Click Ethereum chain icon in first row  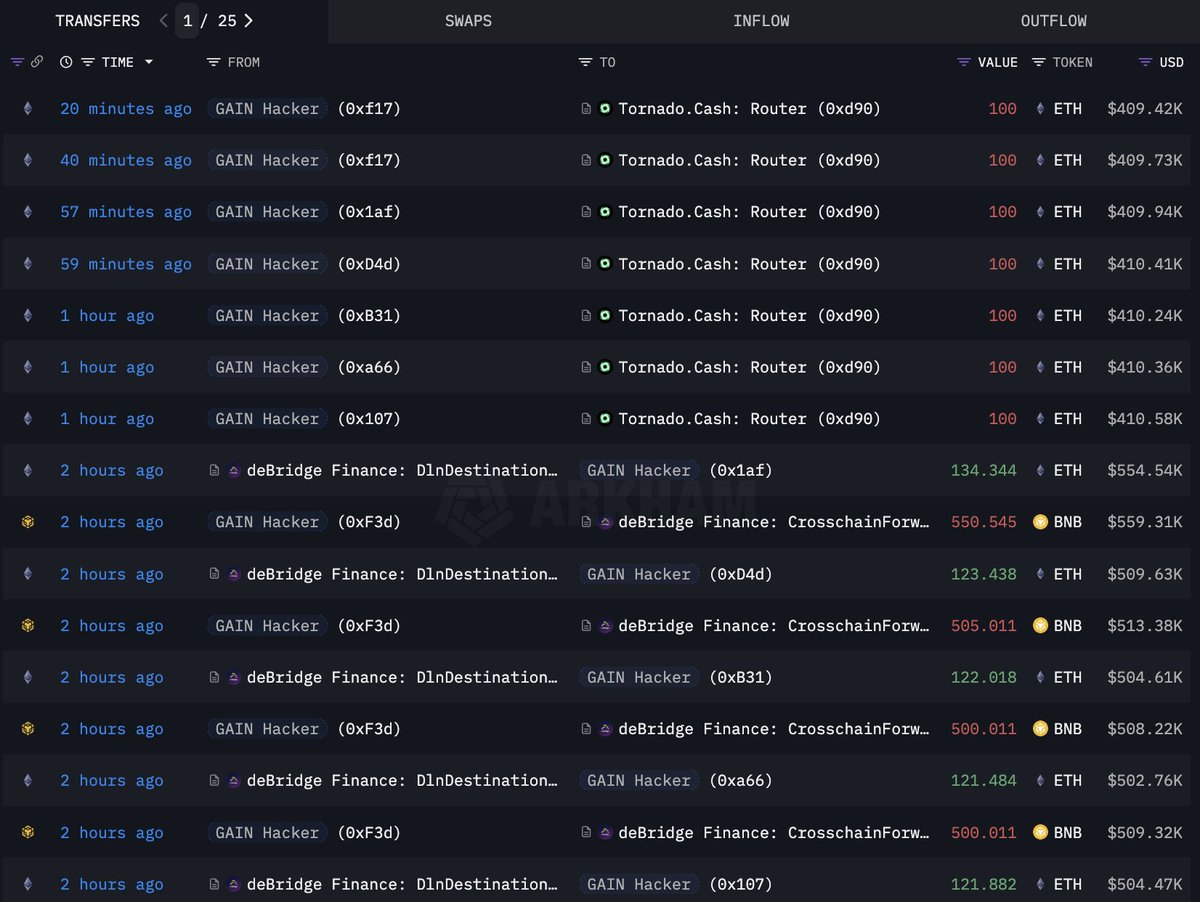pos(27,109)
